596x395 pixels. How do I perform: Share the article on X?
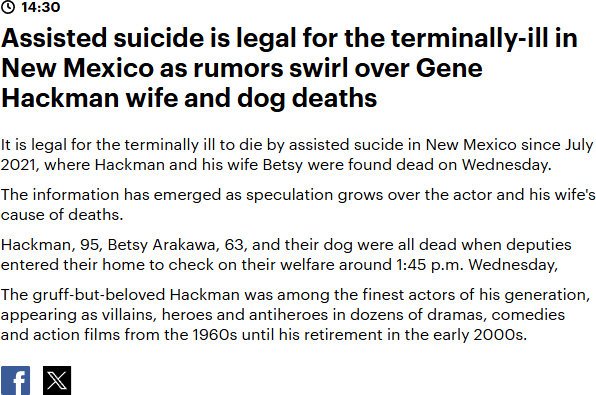point(57,381)
